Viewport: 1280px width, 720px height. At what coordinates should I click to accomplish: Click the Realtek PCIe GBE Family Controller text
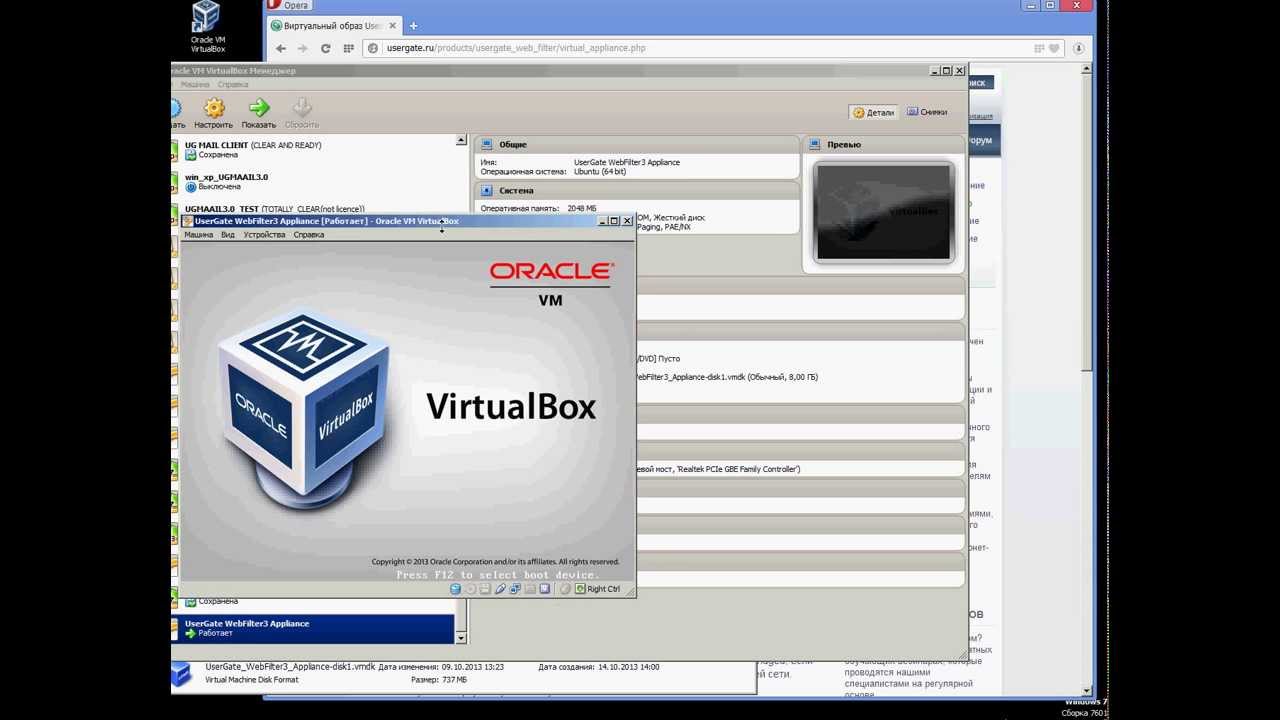tap(738, 469)
